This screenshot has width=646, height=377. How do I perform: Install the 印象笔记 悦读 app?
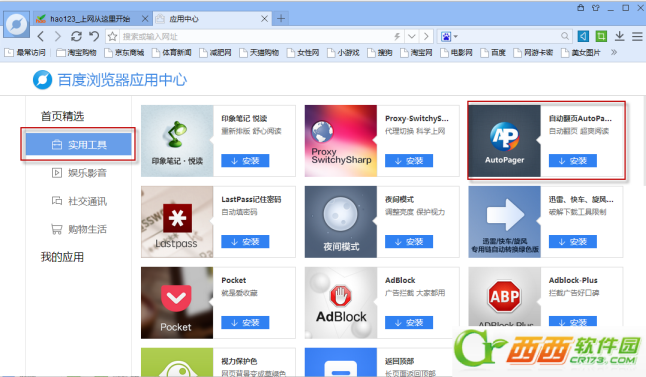tap(245, 161)
